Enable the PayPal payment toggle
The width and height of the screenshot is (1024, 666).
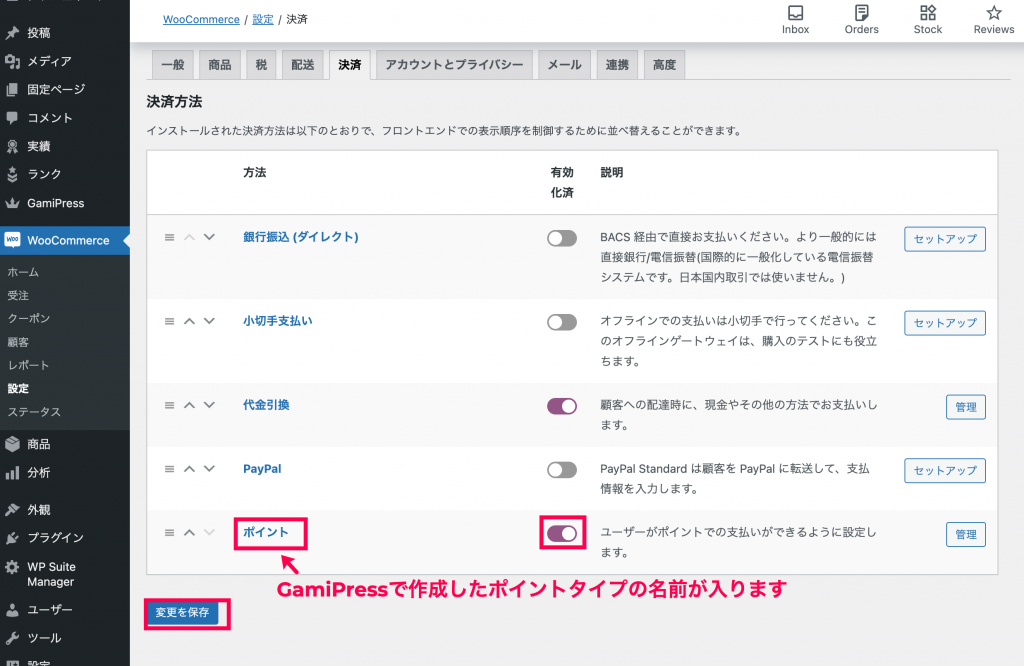(562, 469)
